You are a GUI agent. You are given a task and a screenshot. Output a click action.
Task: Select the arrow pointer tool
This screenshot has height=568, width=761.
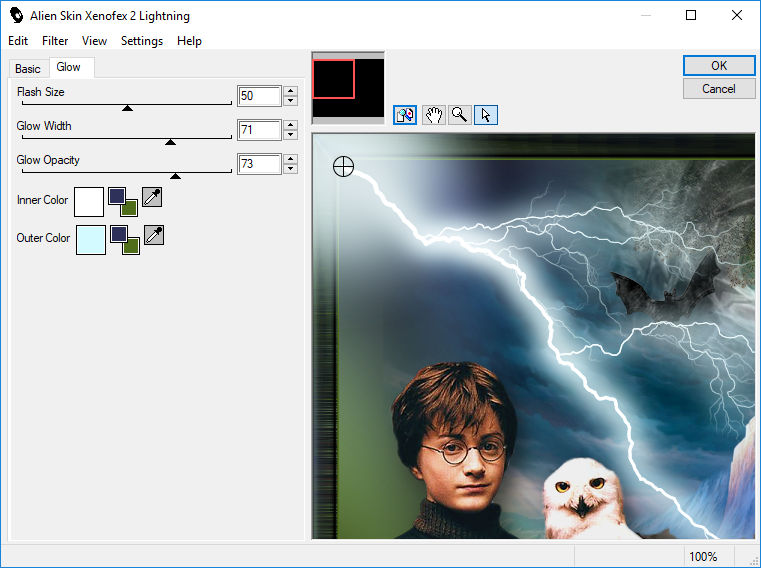pyautogui.click(x=486, y=115)
